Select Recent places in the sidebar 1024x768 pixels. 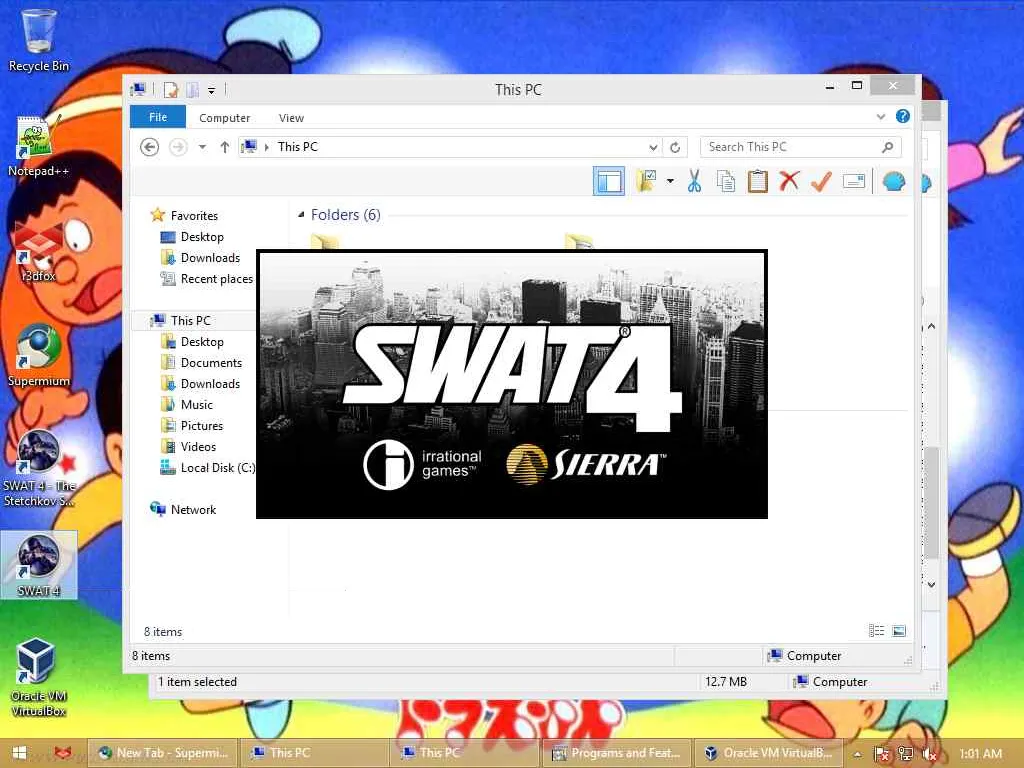216,279
